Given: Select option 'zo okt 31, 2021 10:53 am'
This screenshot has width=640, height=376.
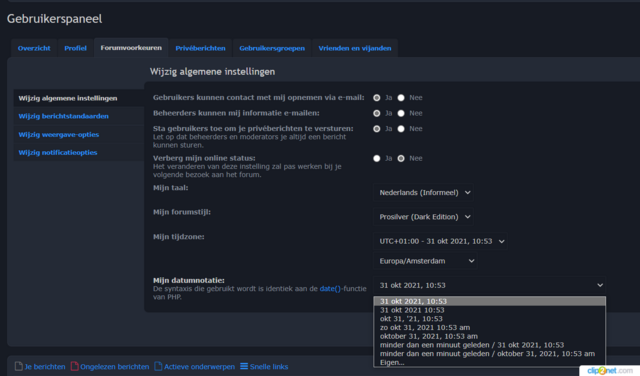Looking at the screenshot, I should (x=489, y=327).
